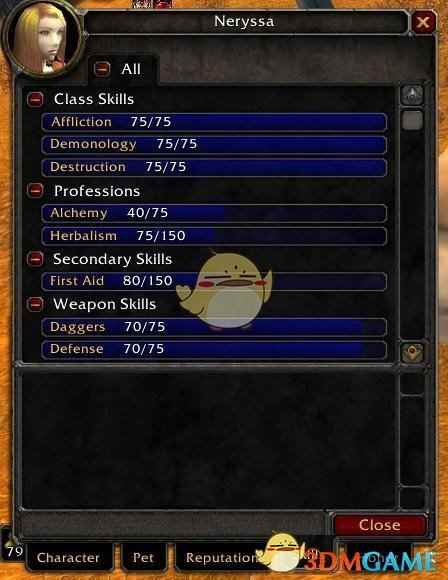Screen dimensions: 448x580
Task: Switch to the Reputation tab
Action: tap(221, 557)
